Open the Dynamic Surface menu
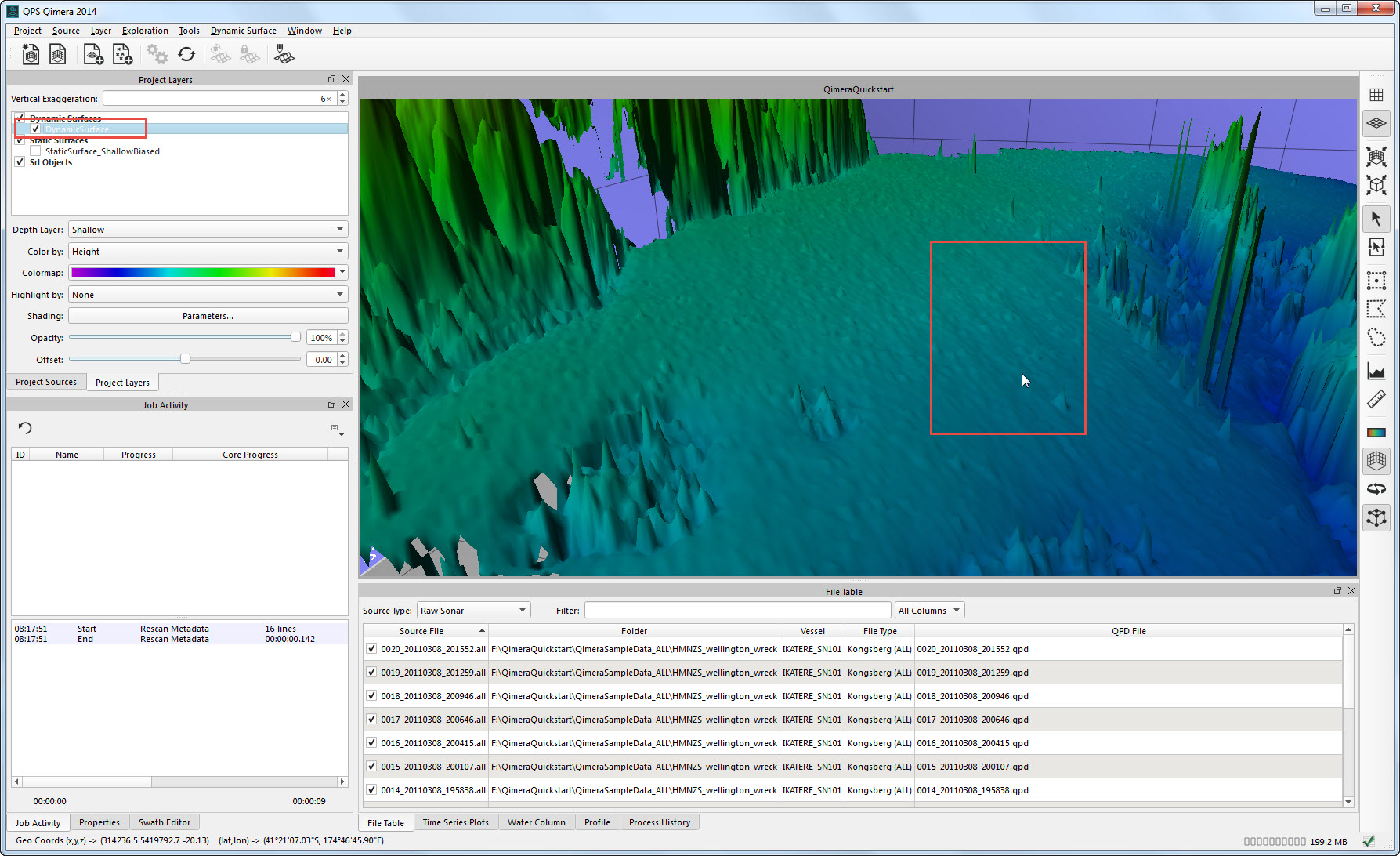 coord(243,31)
